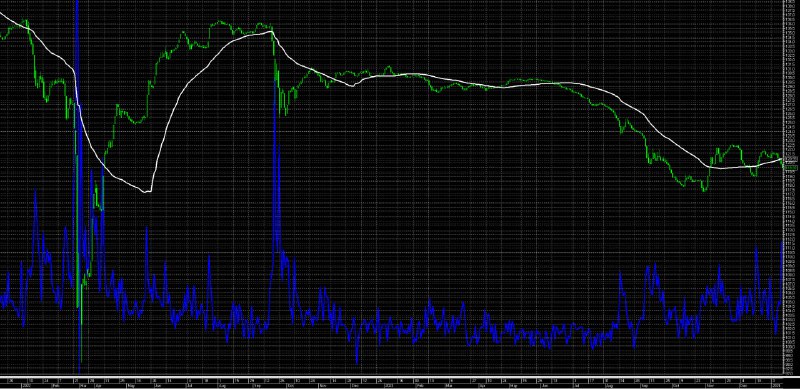
Task: Click the right-hand vertical price scale
Action: point(791,188)
